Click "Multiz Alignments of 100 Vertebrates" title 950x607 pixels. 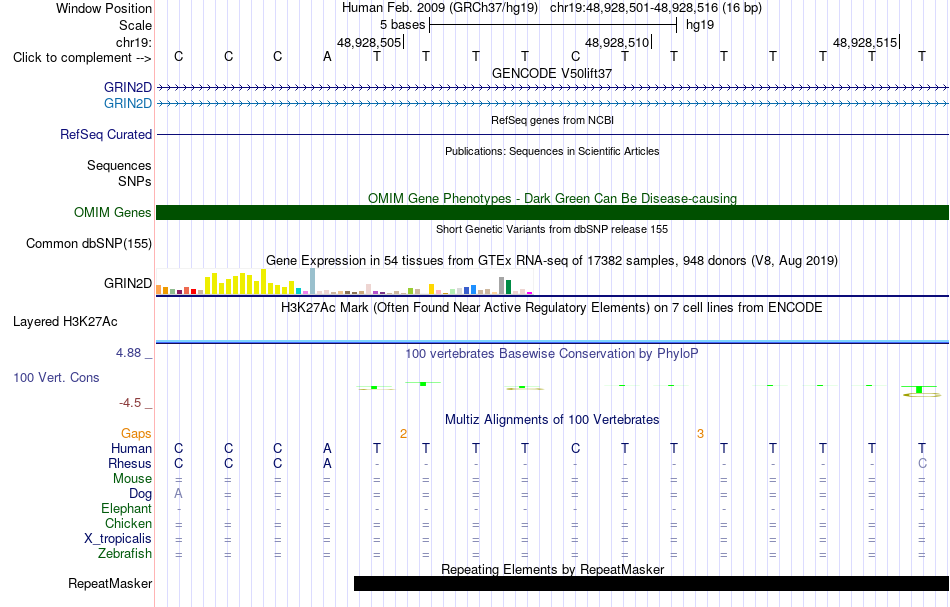tap(552, 419)
